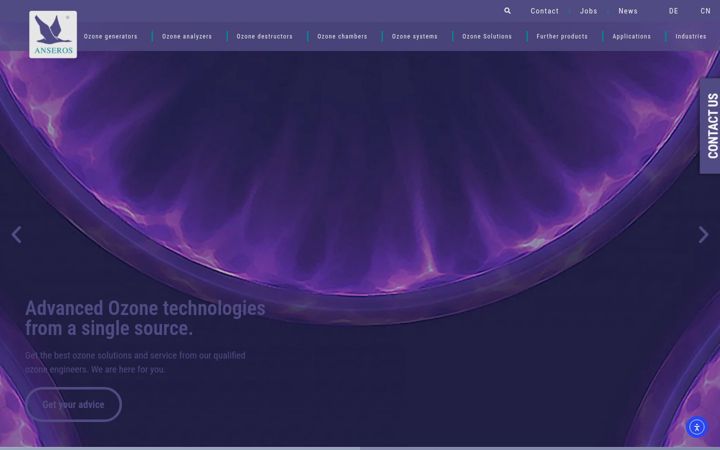Image resolution: width=720 pixels, height=450 pixels.
Task: Click the search magnifier icon
Action: coord(507,11)
